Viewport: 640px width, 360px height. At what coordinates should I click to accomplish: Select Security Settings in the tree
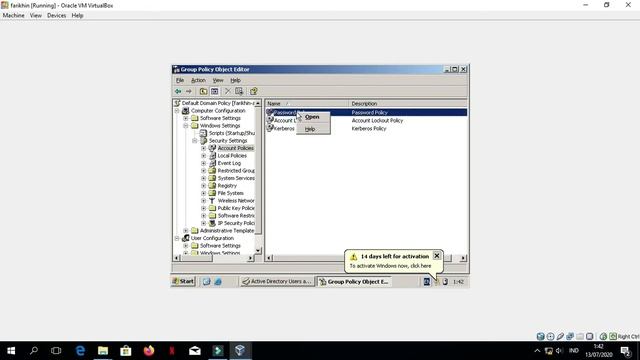pyautogui.click(x=228, y=140)
